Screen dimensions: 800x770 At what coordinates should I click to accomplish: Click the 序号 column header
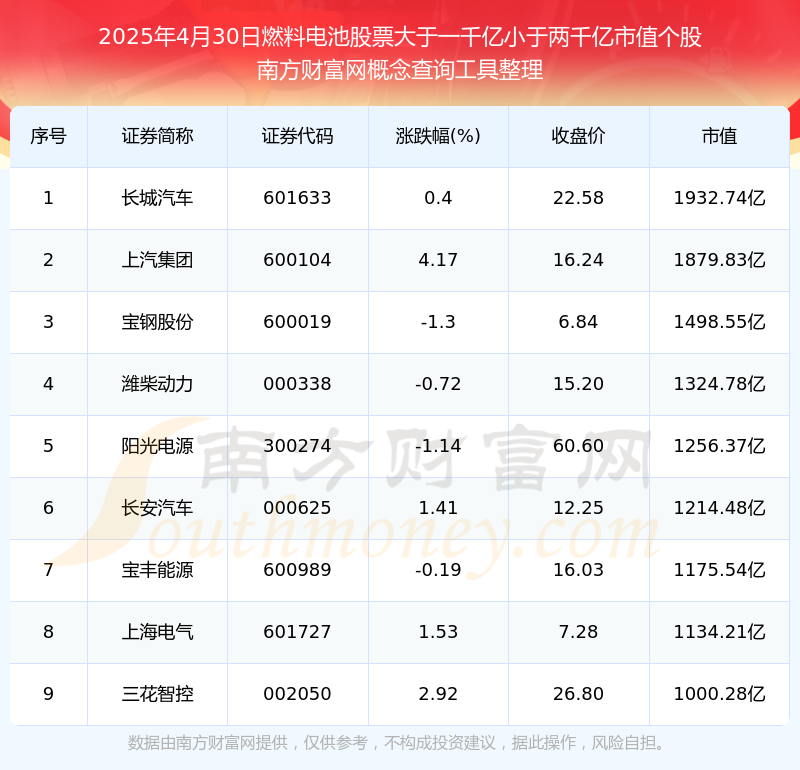pyautogui.click(x=48, y=136)
